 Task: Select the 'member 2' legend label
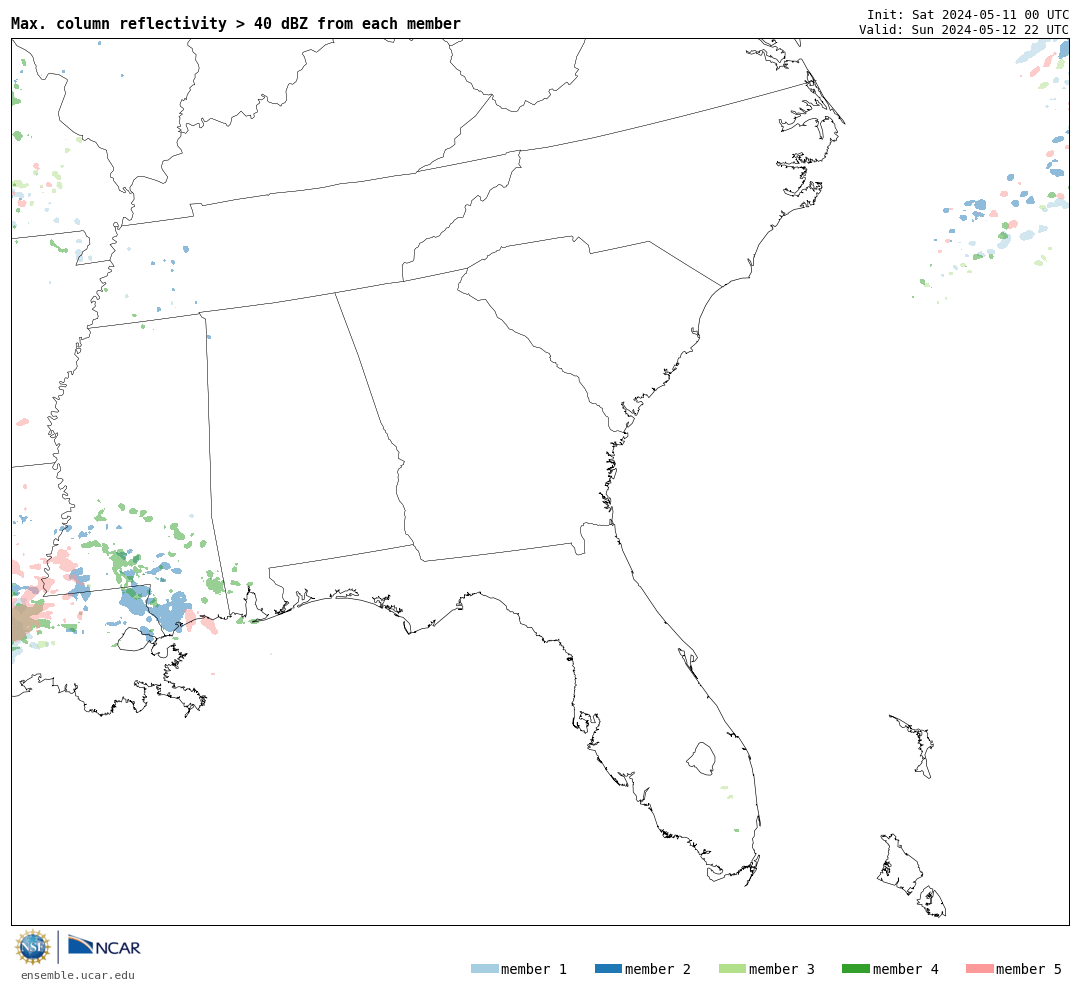pyautogui.click(x=658, y=969)
